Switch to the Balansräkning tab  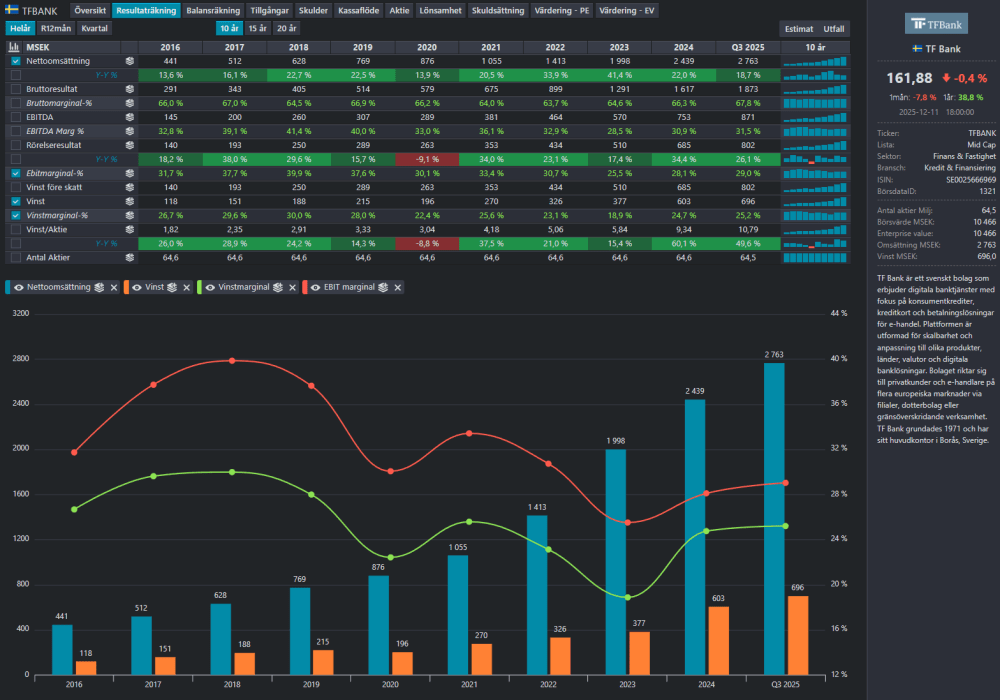[213, 10]
